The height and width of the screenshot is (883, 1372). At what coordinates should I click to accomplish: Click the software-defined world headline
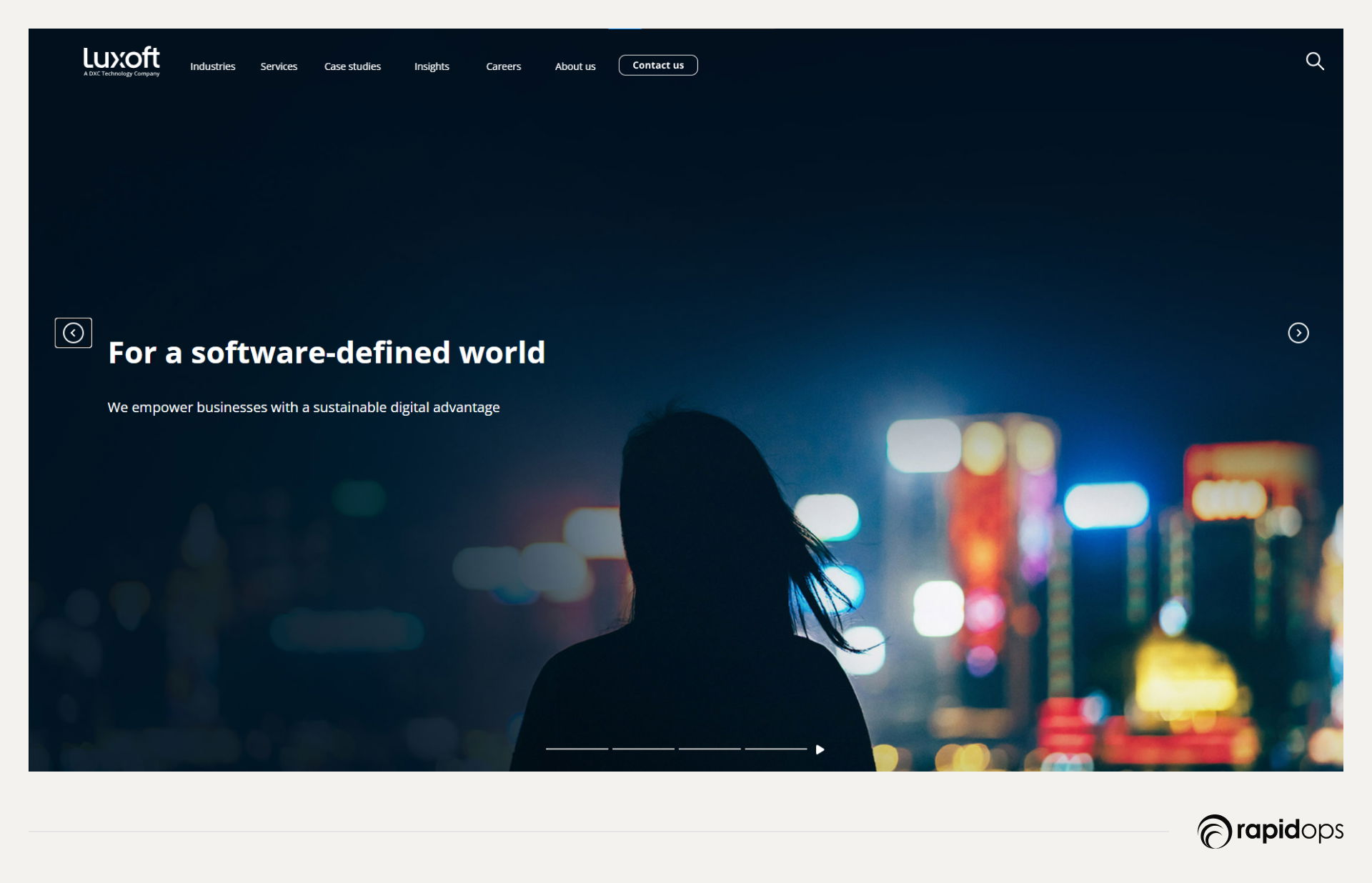(327, 353)
